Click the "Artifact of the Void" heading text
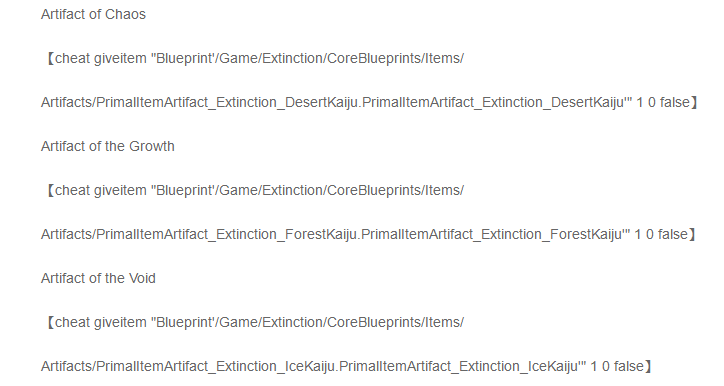The width and height of the screenshot is (724, 386). click(98, 278)
